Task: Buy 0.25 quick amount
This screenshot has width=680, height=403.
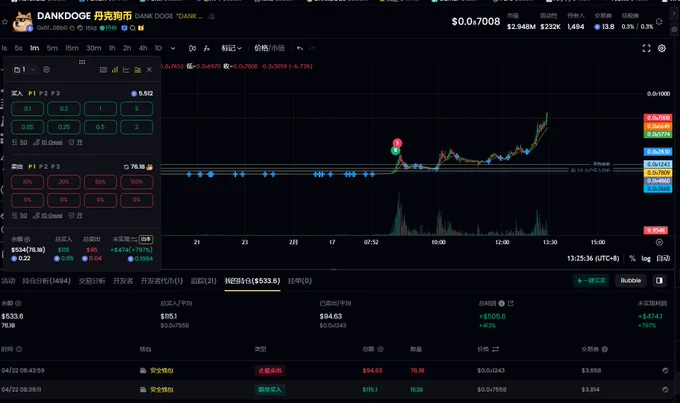Action: tap(64, 127)
